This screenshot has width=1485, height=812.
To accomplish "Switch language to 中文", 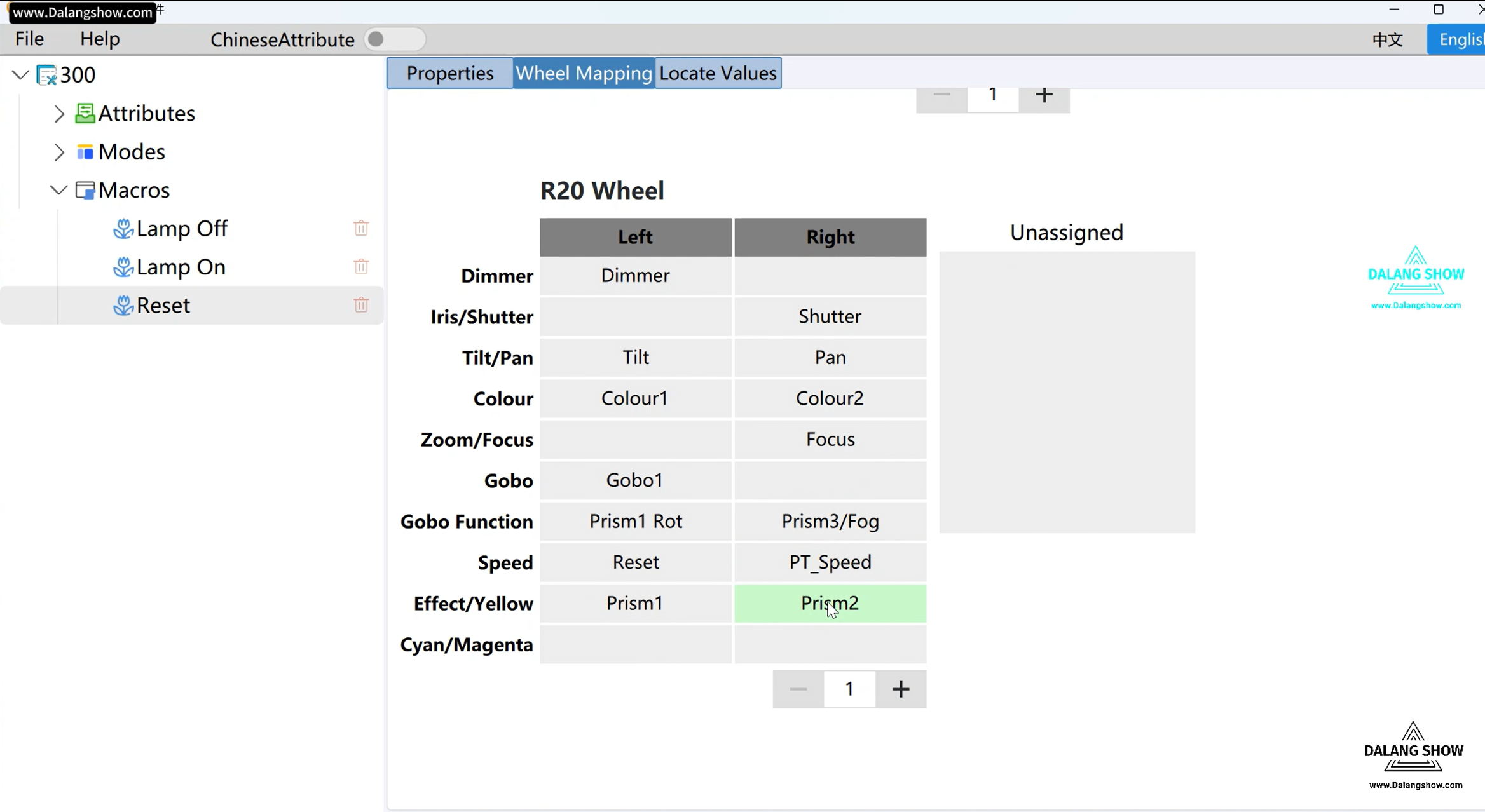I will (x=1387, y=39).
